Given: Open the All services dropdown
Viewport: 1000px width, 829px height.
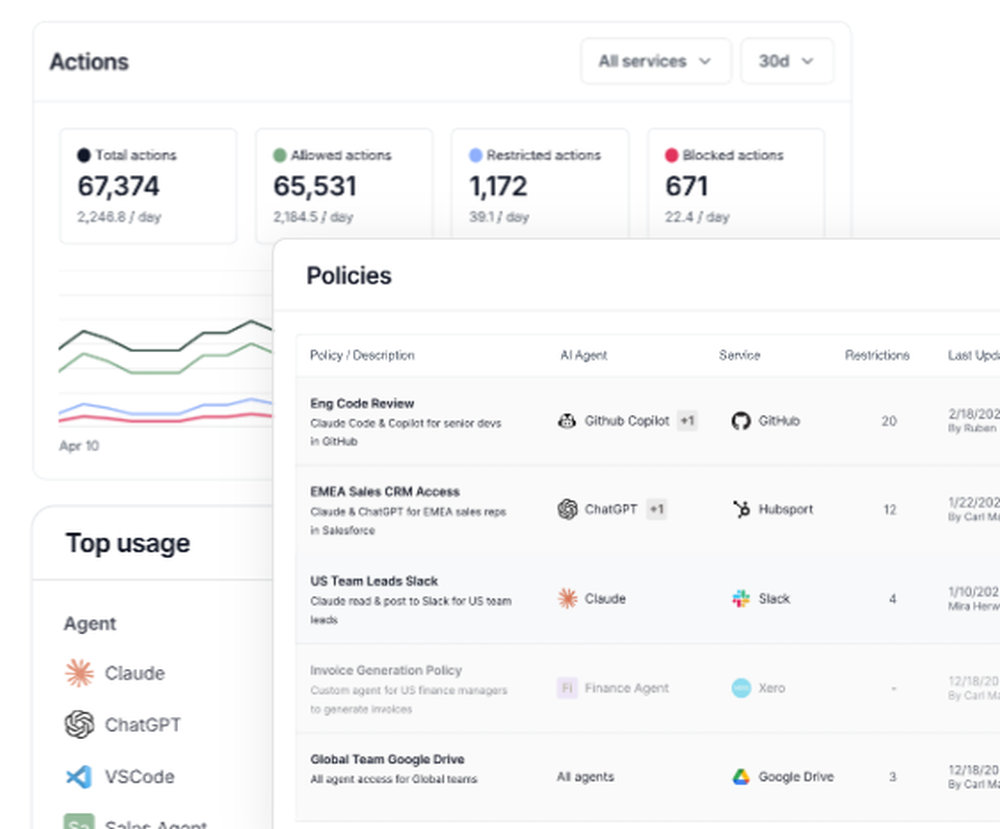Looking at the screenshot, I should tap(655, 61).
